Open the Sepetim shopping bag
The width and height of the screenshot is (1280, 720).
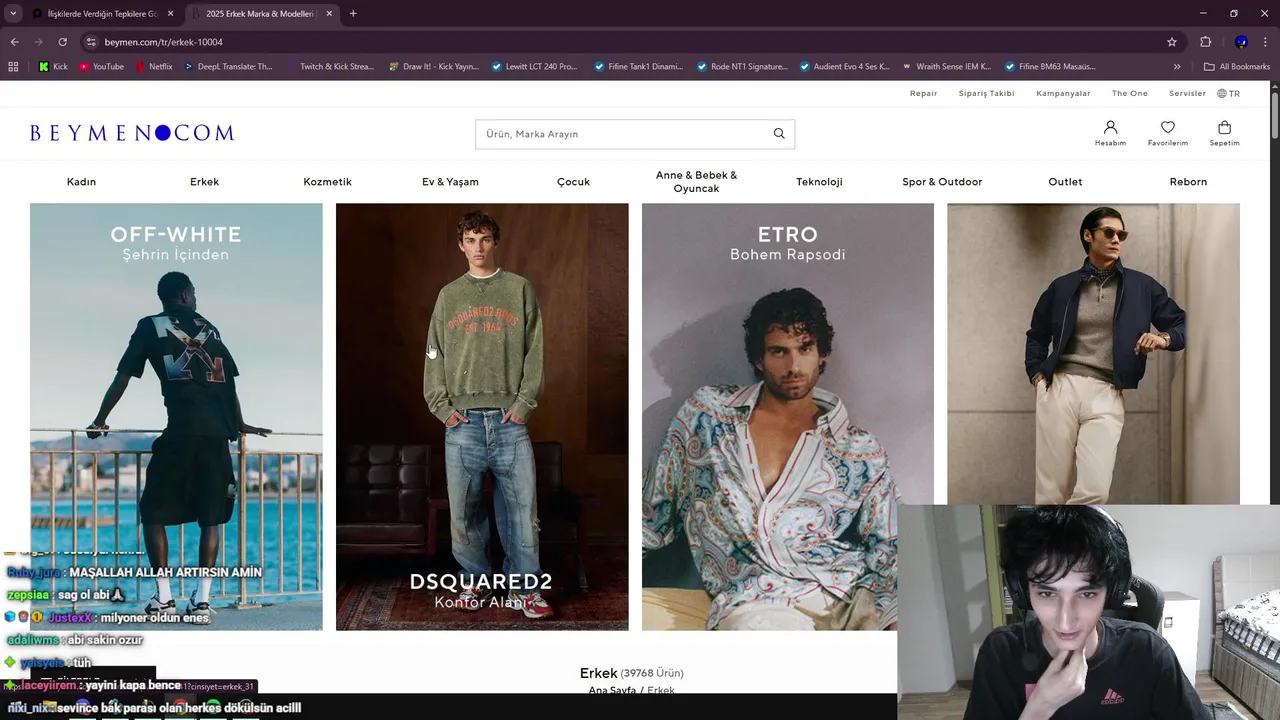[1224, 133]
